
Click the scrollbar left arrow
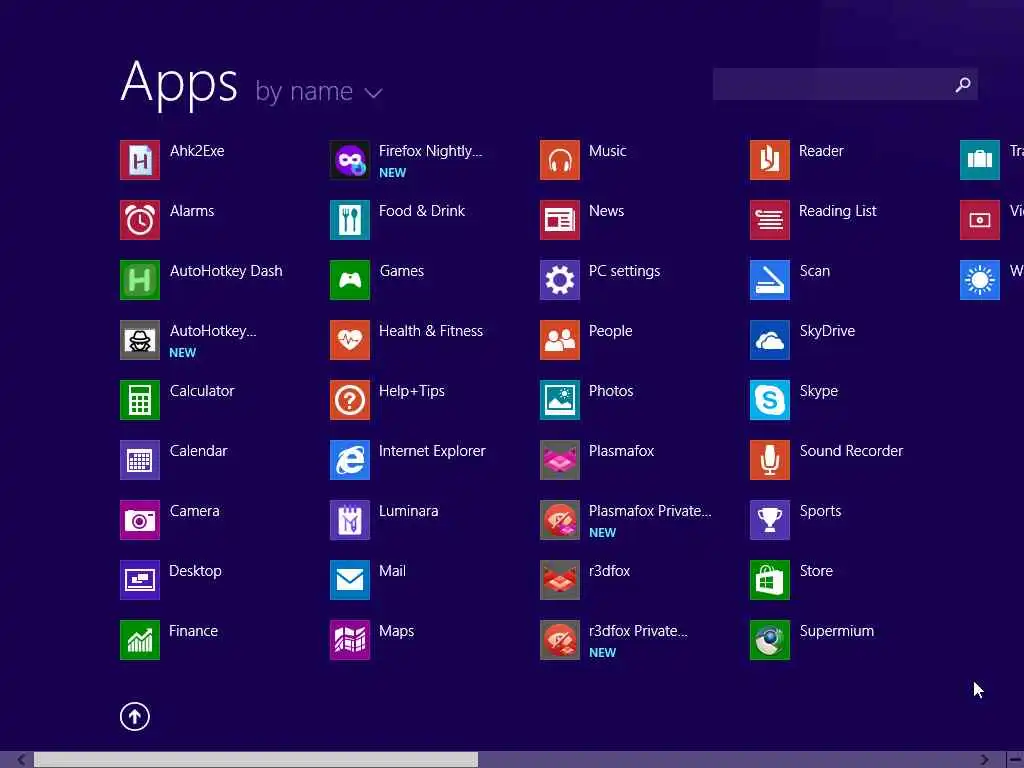click(x=22, y=760)
